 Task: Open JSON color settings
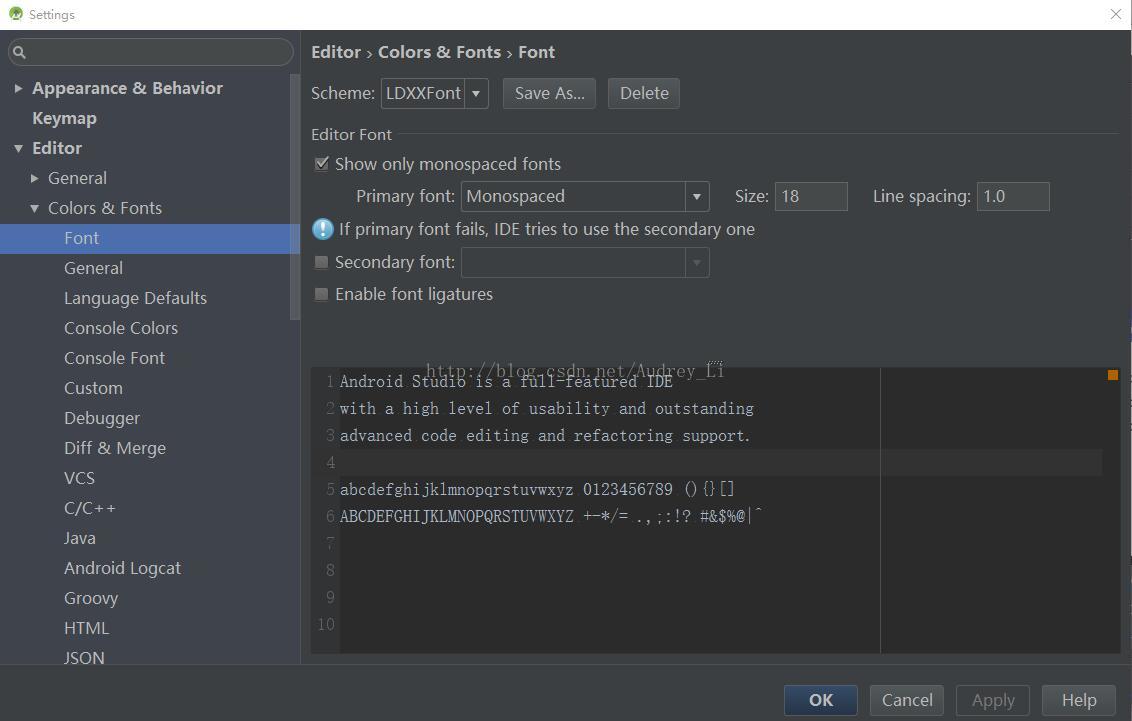tap(84, 658)
